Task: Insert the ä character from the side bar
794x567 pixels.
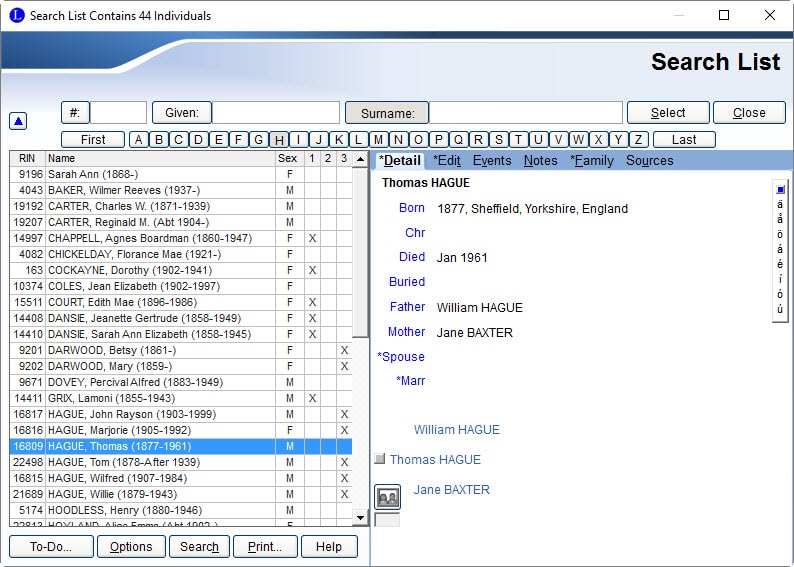Action: (780, 204)
